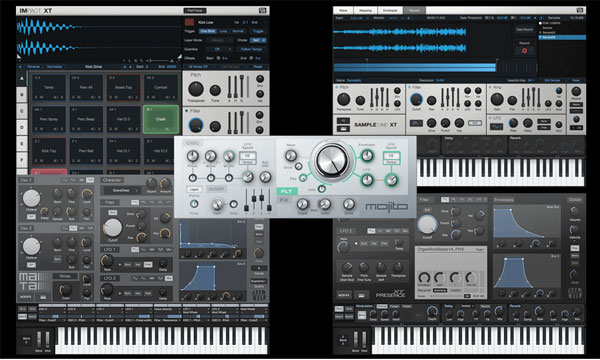Hit the red Record button in Sample One XT
Screen dimensions: 600x360
(x=524, y=50)
